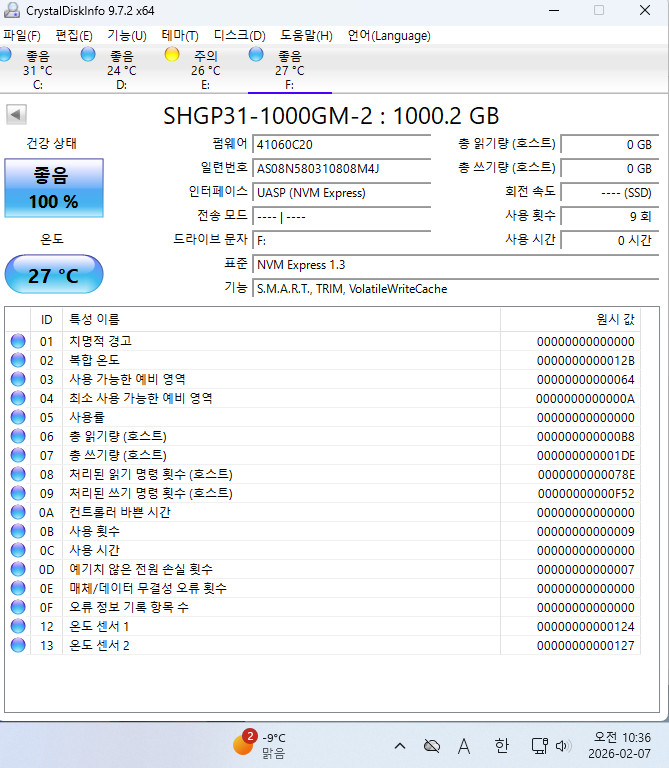Click status orb for 07 총 쓰기량 (호스트)

click(x=18, y=455)
